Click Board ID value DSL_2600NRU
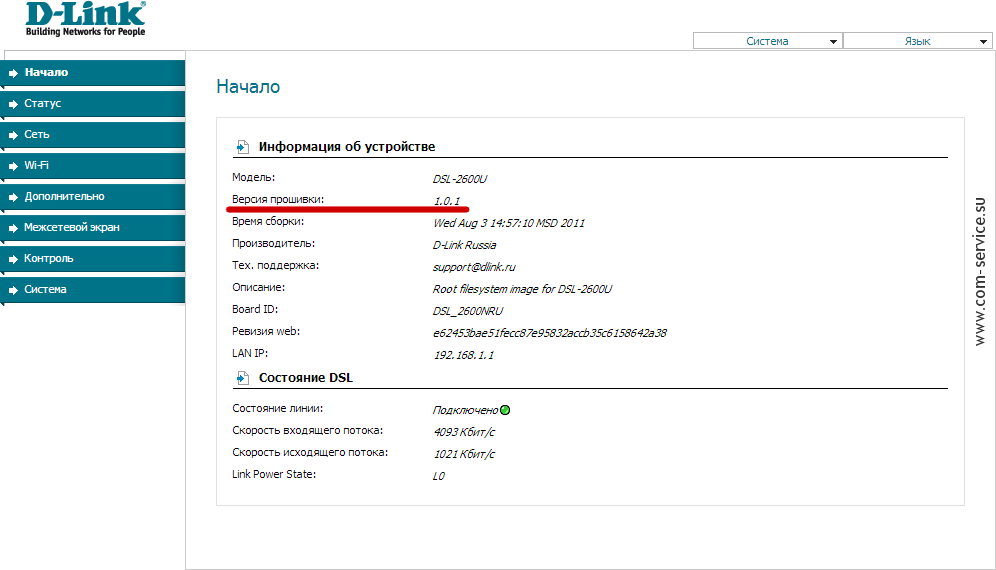Viewport: 996px width, 570px height. pos(468,311)
